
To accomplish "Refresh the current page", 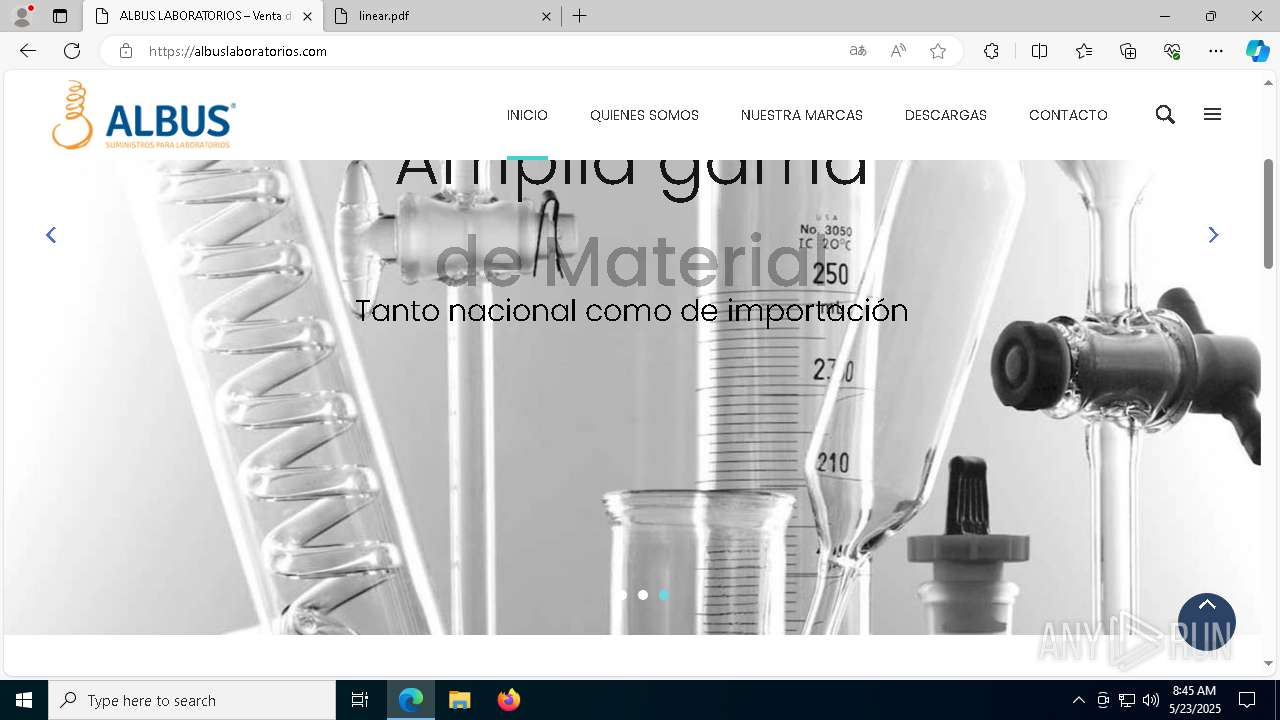I will (x=72, y=51).
